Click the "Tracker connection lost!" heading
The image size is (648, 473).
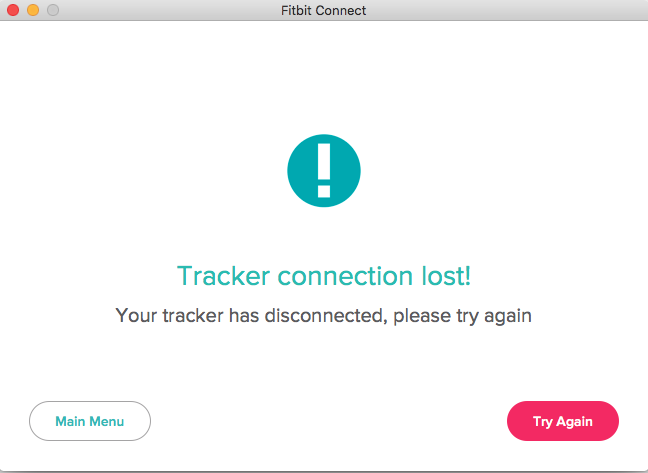pyautogui.click(x=324, y=276)
